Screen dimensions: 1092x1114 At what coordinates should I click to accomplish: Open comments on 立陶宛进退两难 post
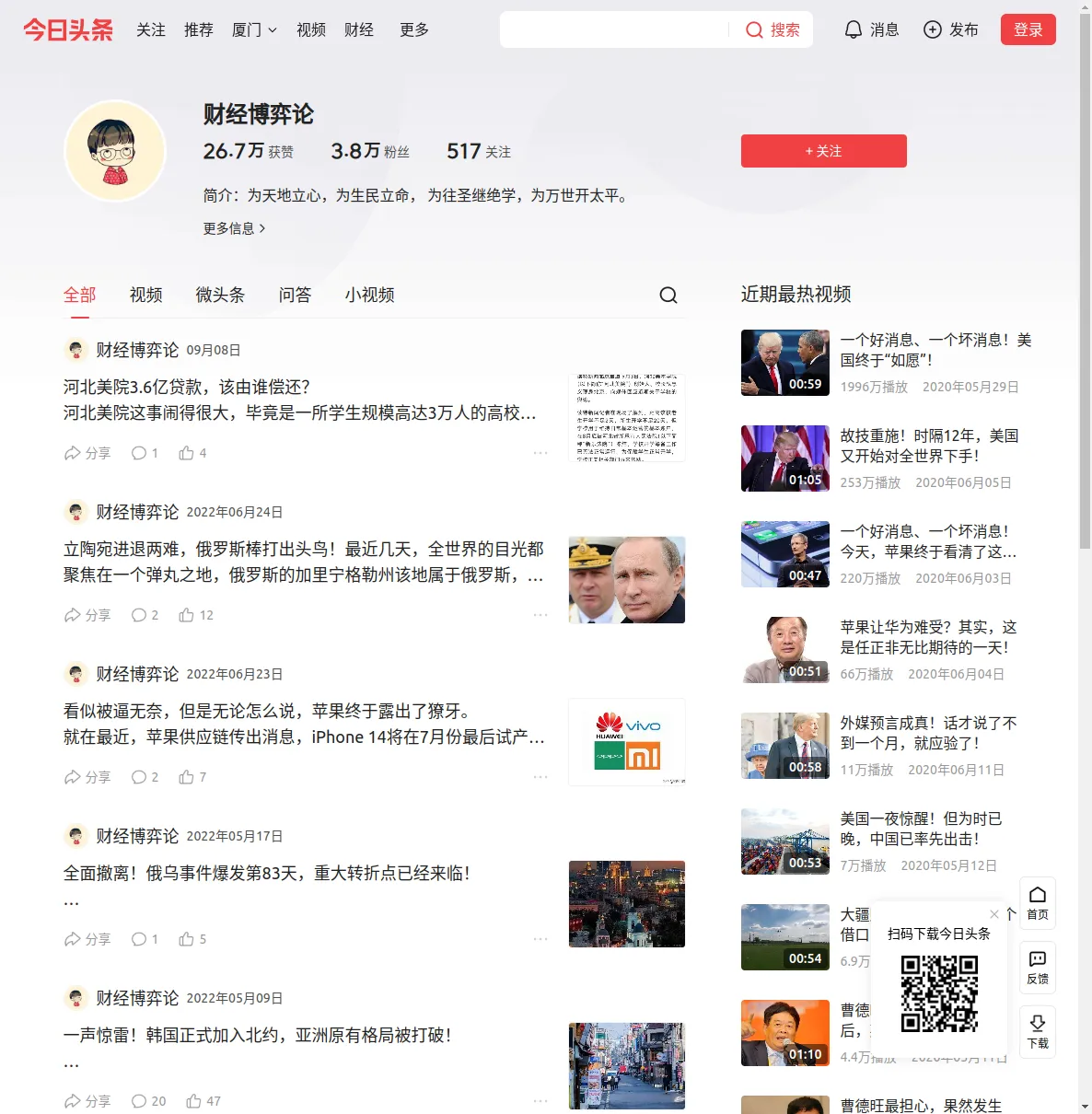tap(145, 615)
